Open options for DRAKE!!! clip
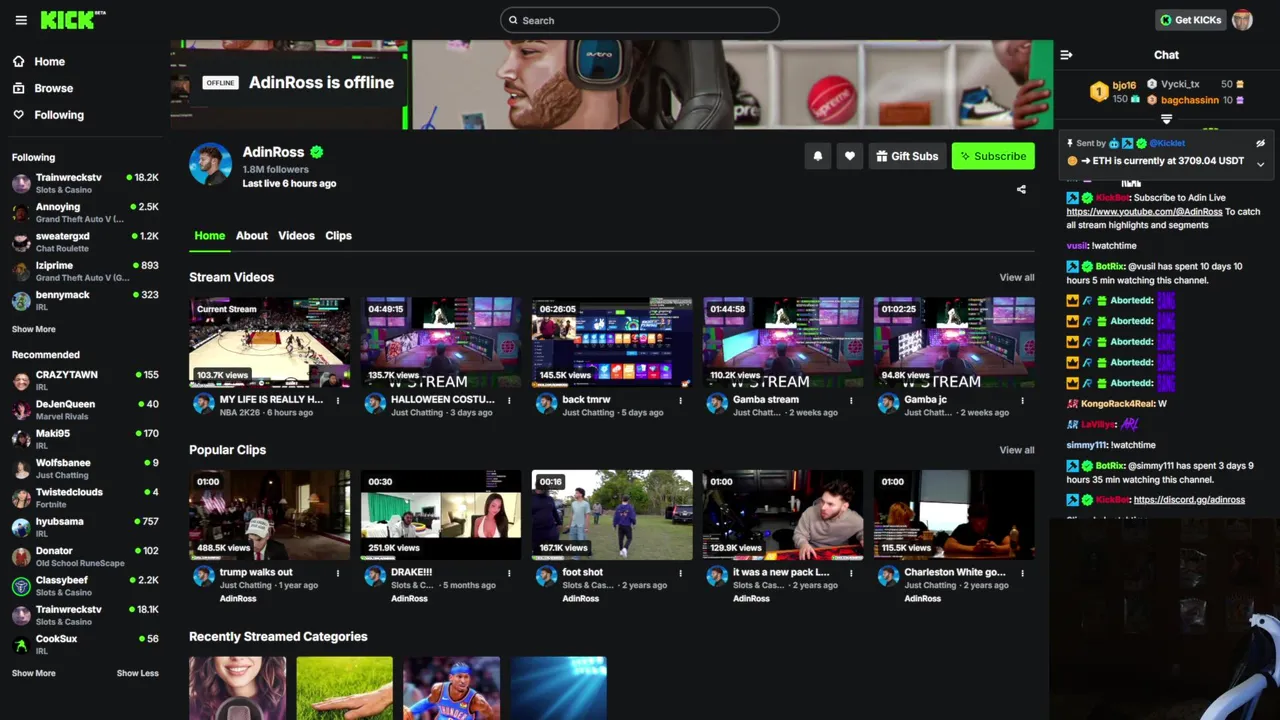The image size is (1280, 720). (x=509, y=574)
